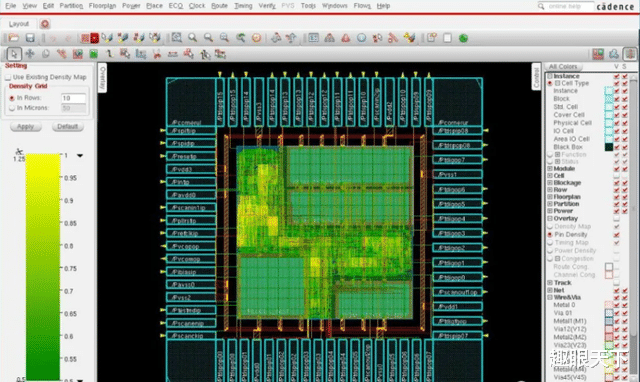640x382 pixels.
Task: Click the redraw display icon
Action: click(256, 38)
